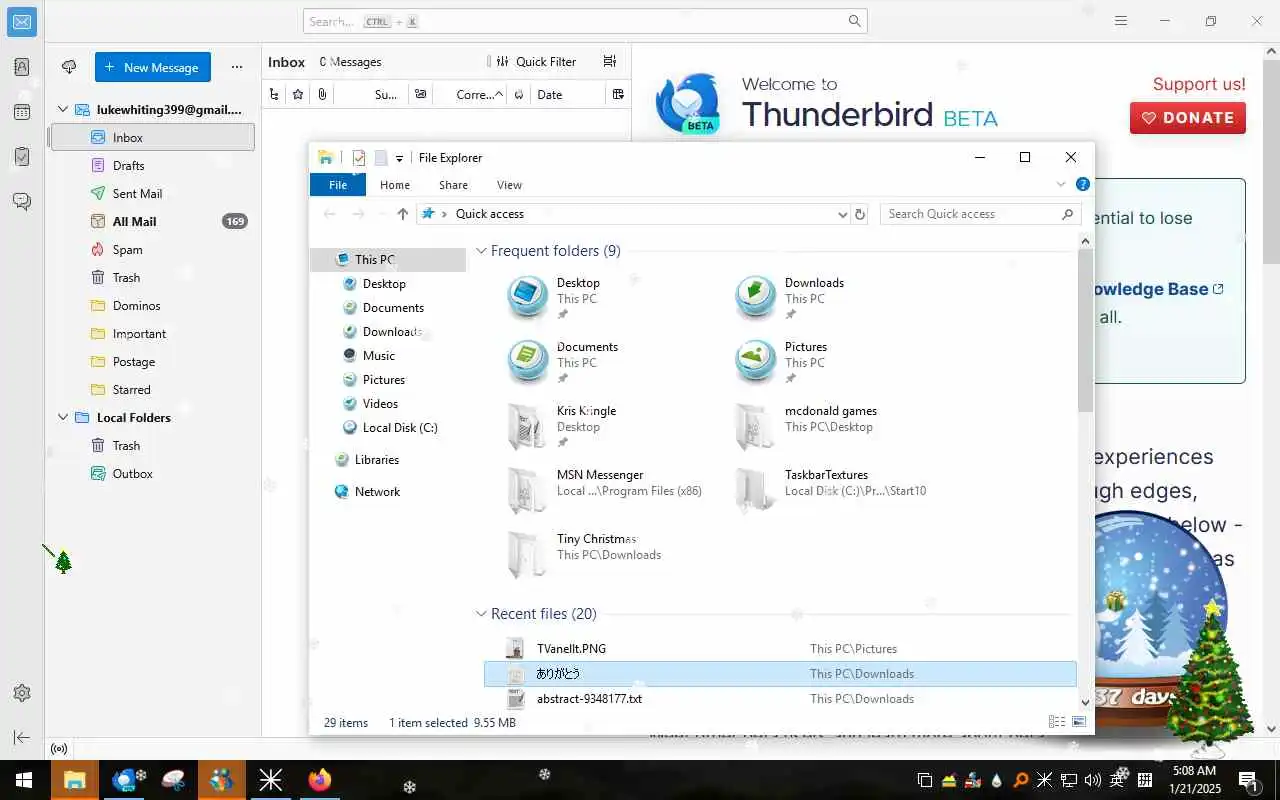The image size is (1280, 800).
Task: Click the taskbar clock showing 5:08 AM
Action: coord(1194,780)
